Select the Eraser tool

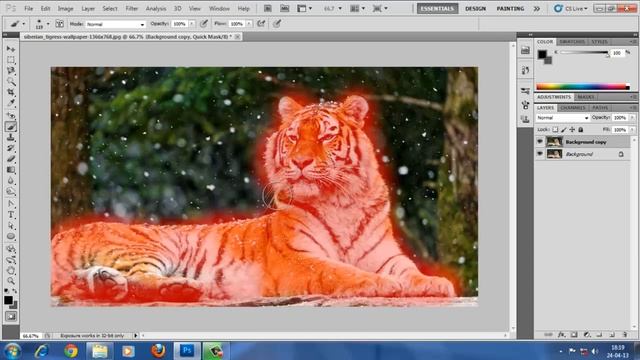point(11,159)
